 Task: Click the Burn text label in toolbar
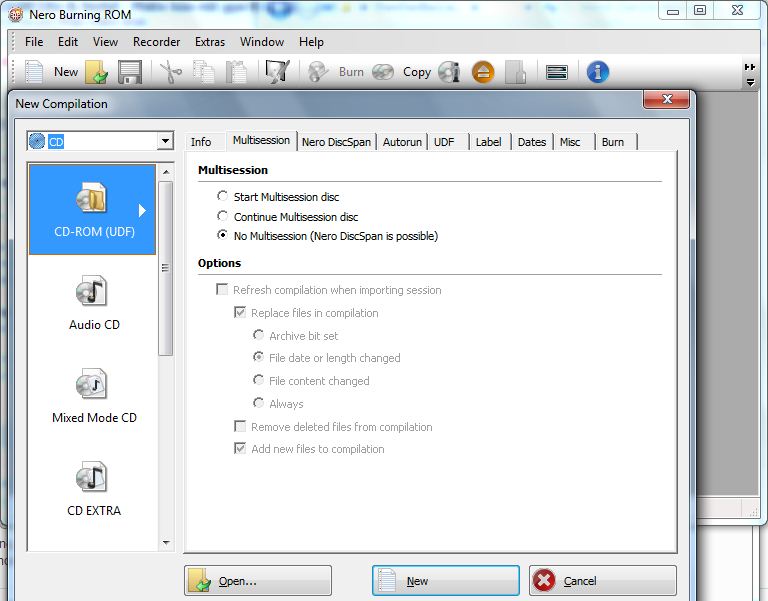pyautogui.click(x=351, y=72)
